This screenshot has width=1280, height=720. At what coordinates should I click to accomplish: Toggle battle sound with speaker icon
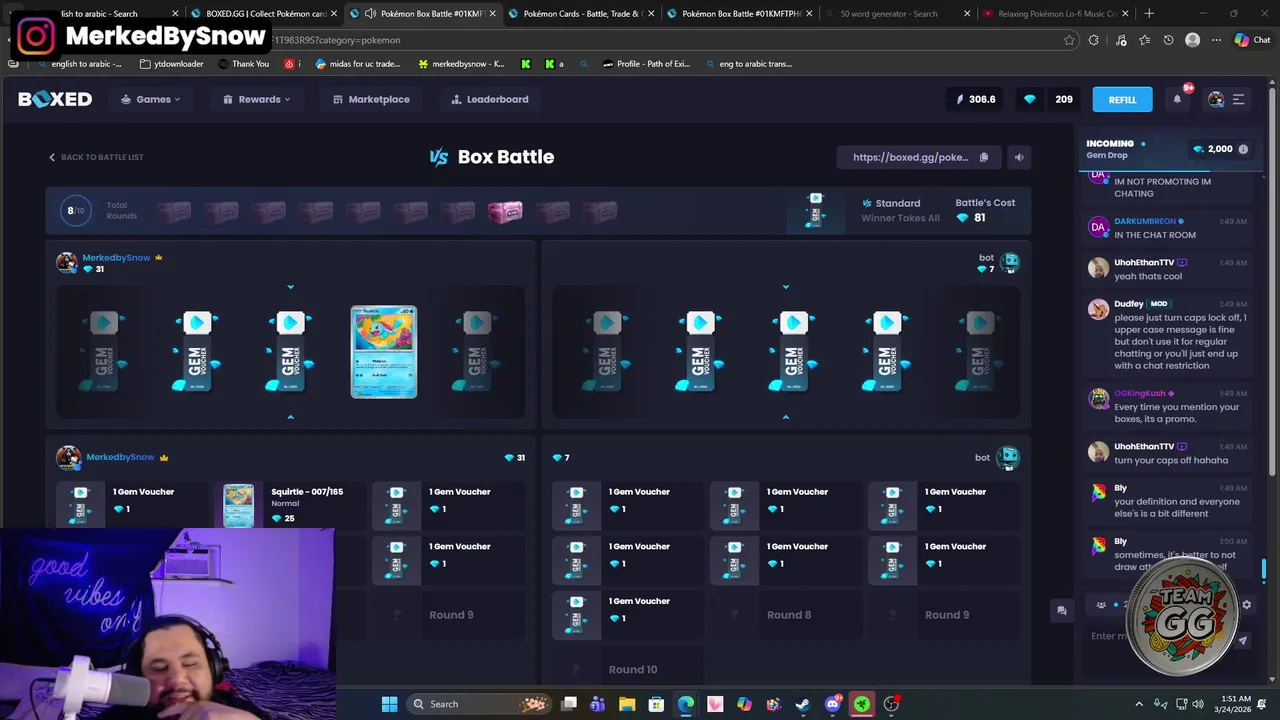click(1019, 157)
